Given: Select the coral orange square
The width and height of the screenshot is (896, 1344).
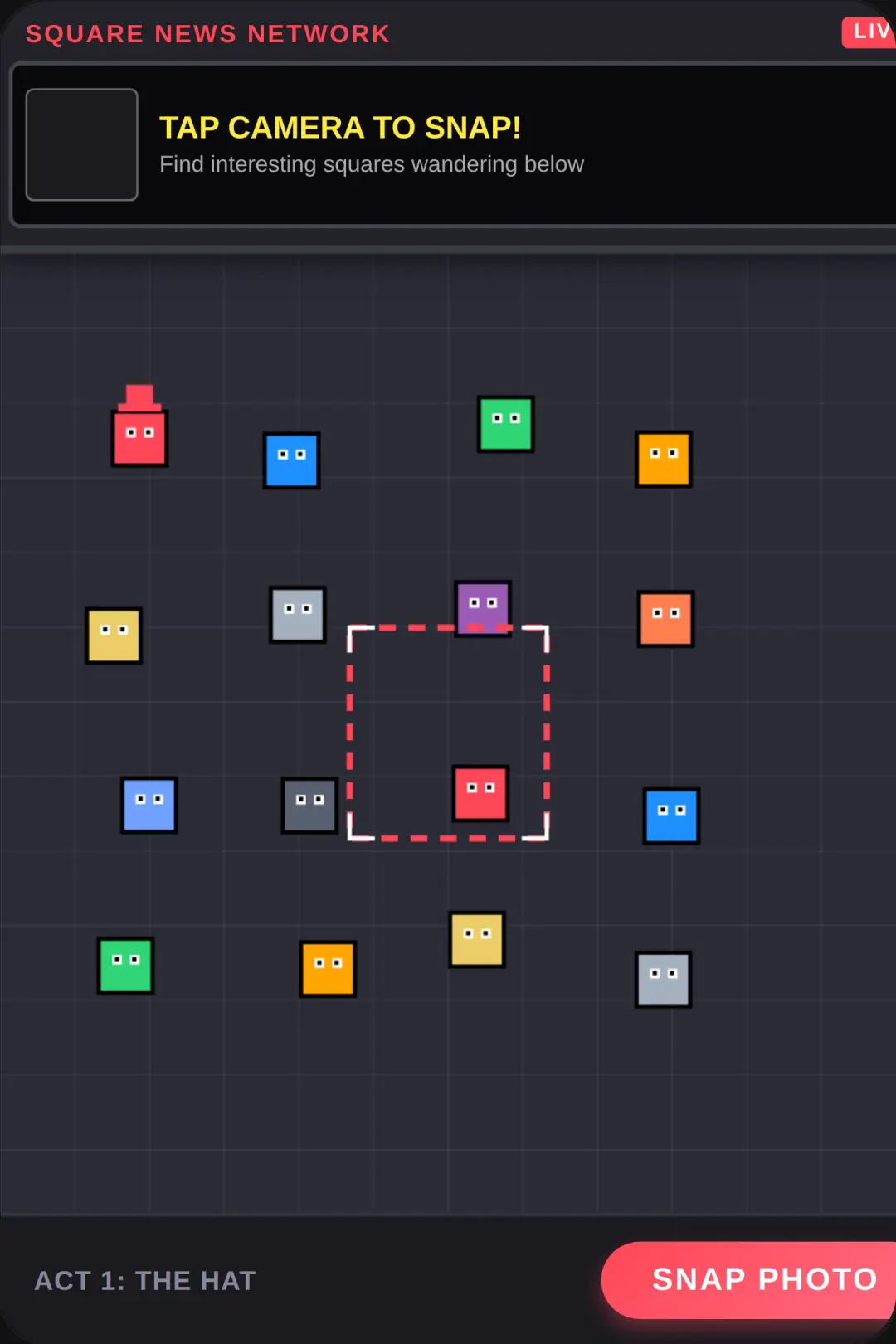Looking at the screenshot, I should 665,619.
